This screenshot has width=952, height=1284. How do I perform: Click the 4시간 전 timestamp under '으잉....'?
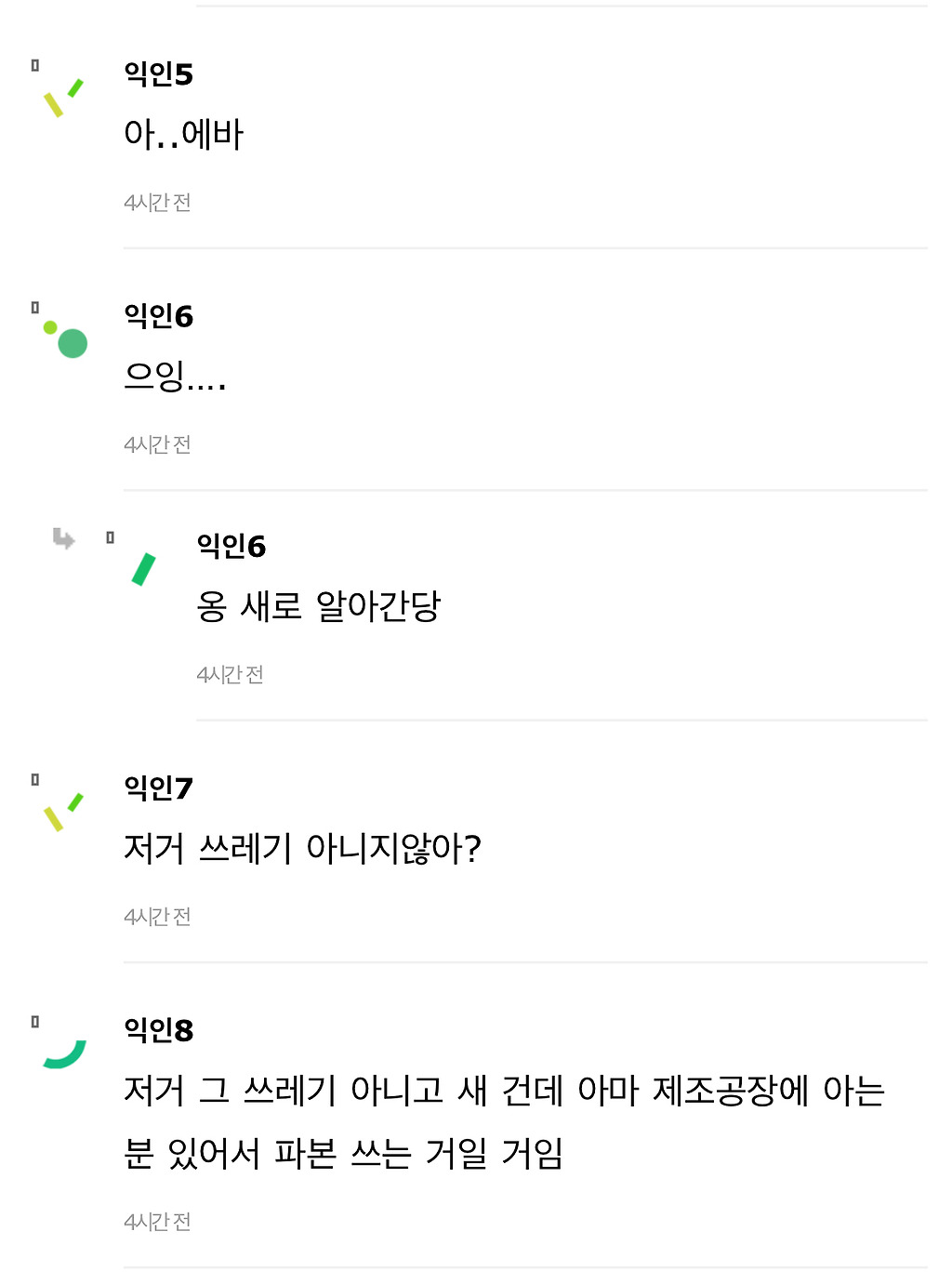(157, 444)
